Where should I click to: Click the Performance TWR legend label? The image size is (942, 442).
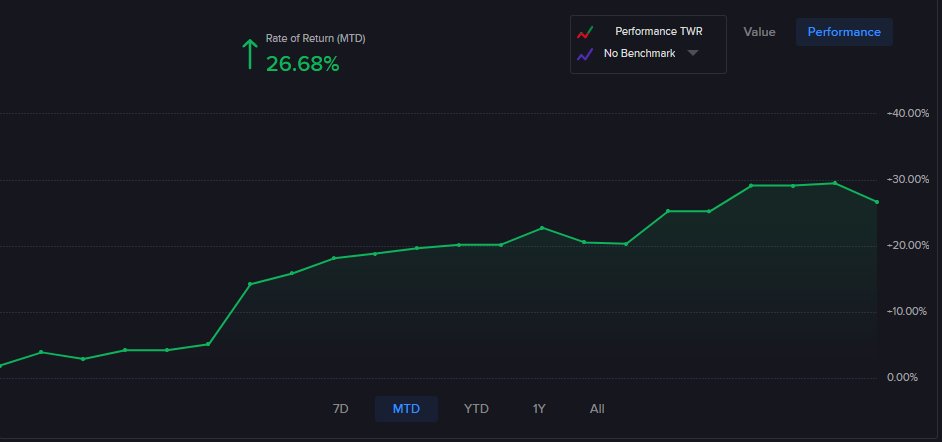coord(658,31)
